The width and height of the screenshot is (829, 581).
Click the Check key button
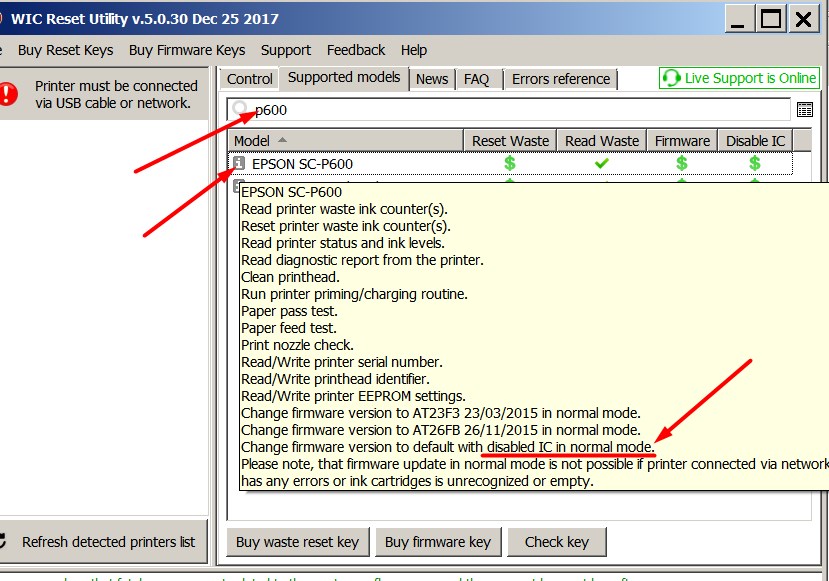[x=556, y=542]
